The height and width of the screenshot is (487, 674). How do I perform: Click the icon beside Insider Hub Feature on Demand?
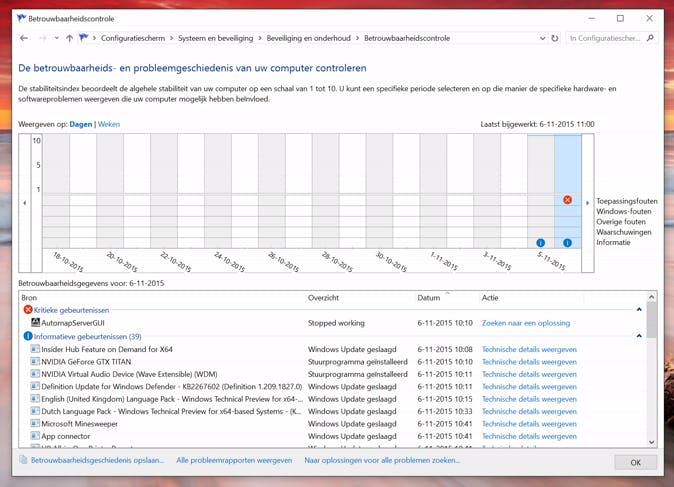pos(35,349)
